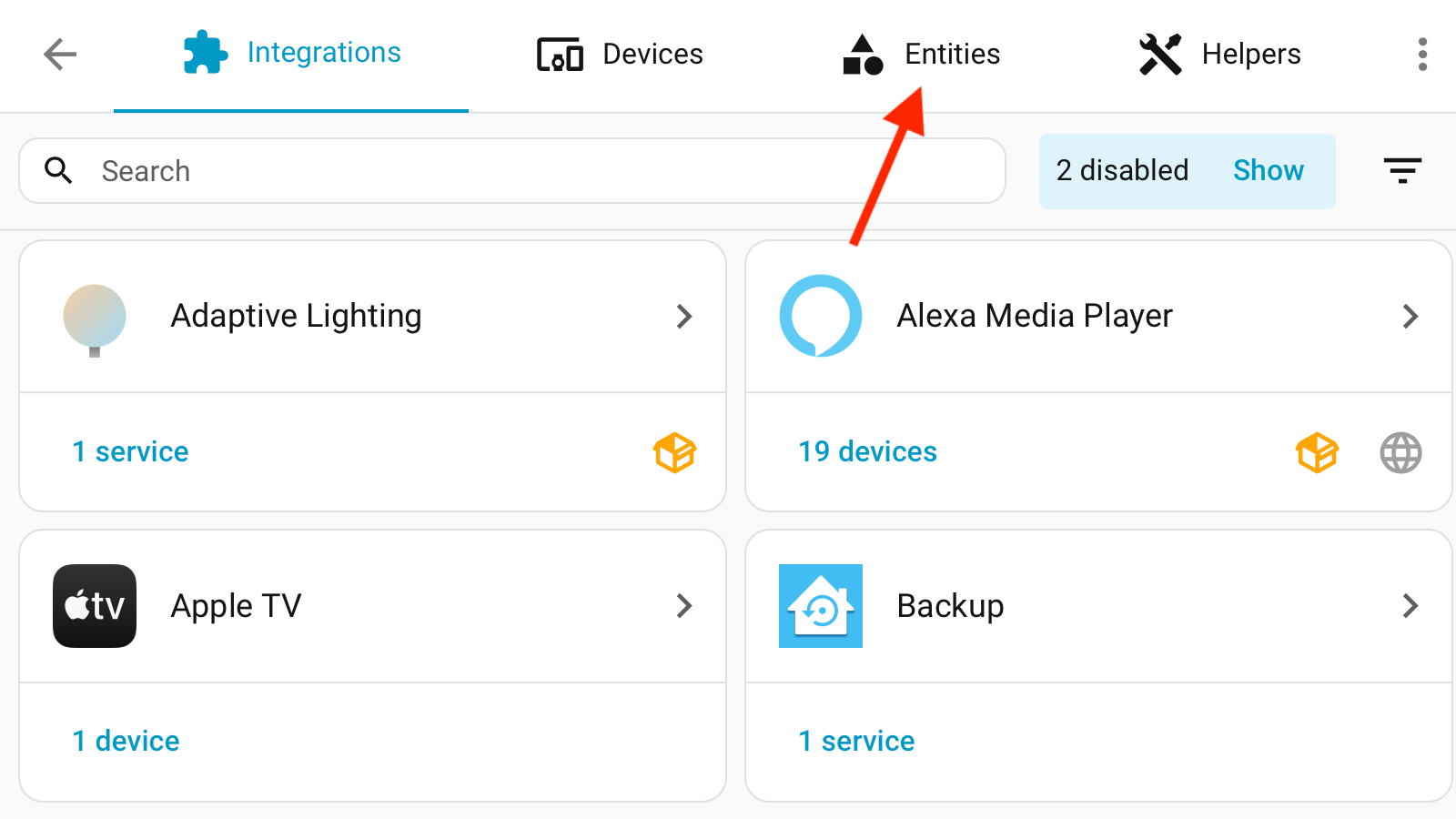Click the Alexa Media Player title text

point(1035,316)
